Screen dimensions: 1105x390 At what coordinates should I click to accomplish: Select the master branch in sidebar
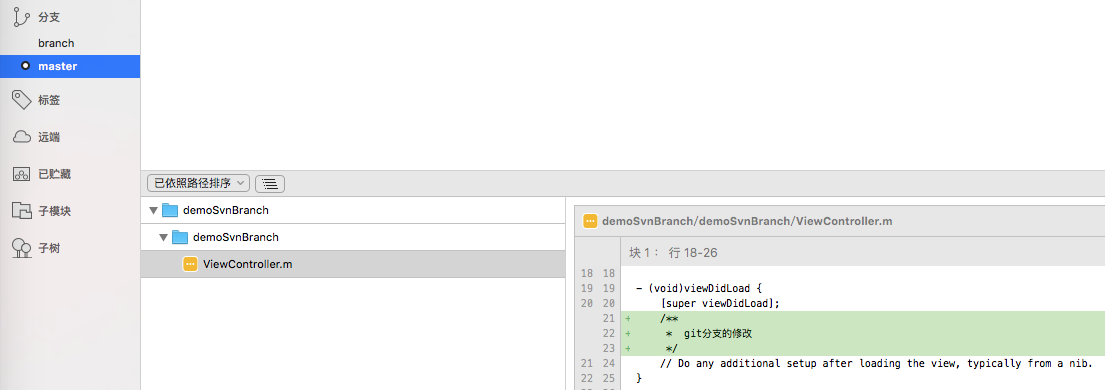pyautogui.click(x=70, y=66)
